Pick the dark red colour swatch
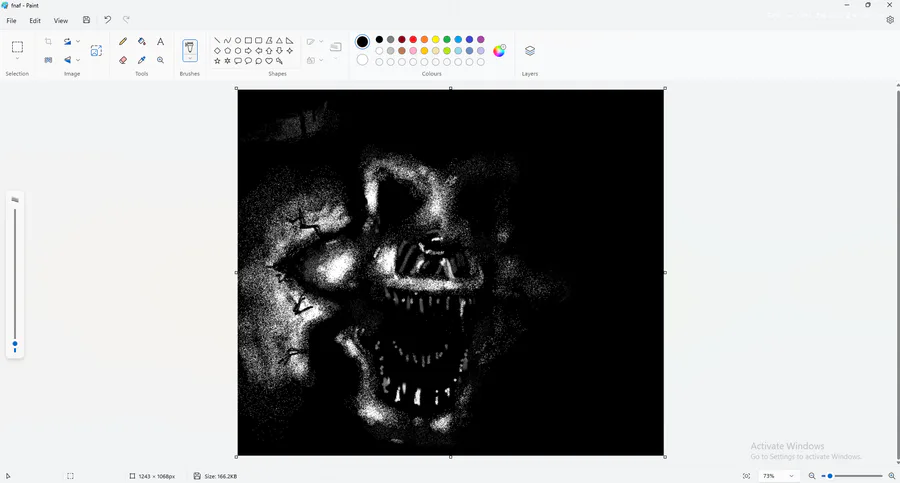This screenshot has height=483, width=900. tap(402, 40)
